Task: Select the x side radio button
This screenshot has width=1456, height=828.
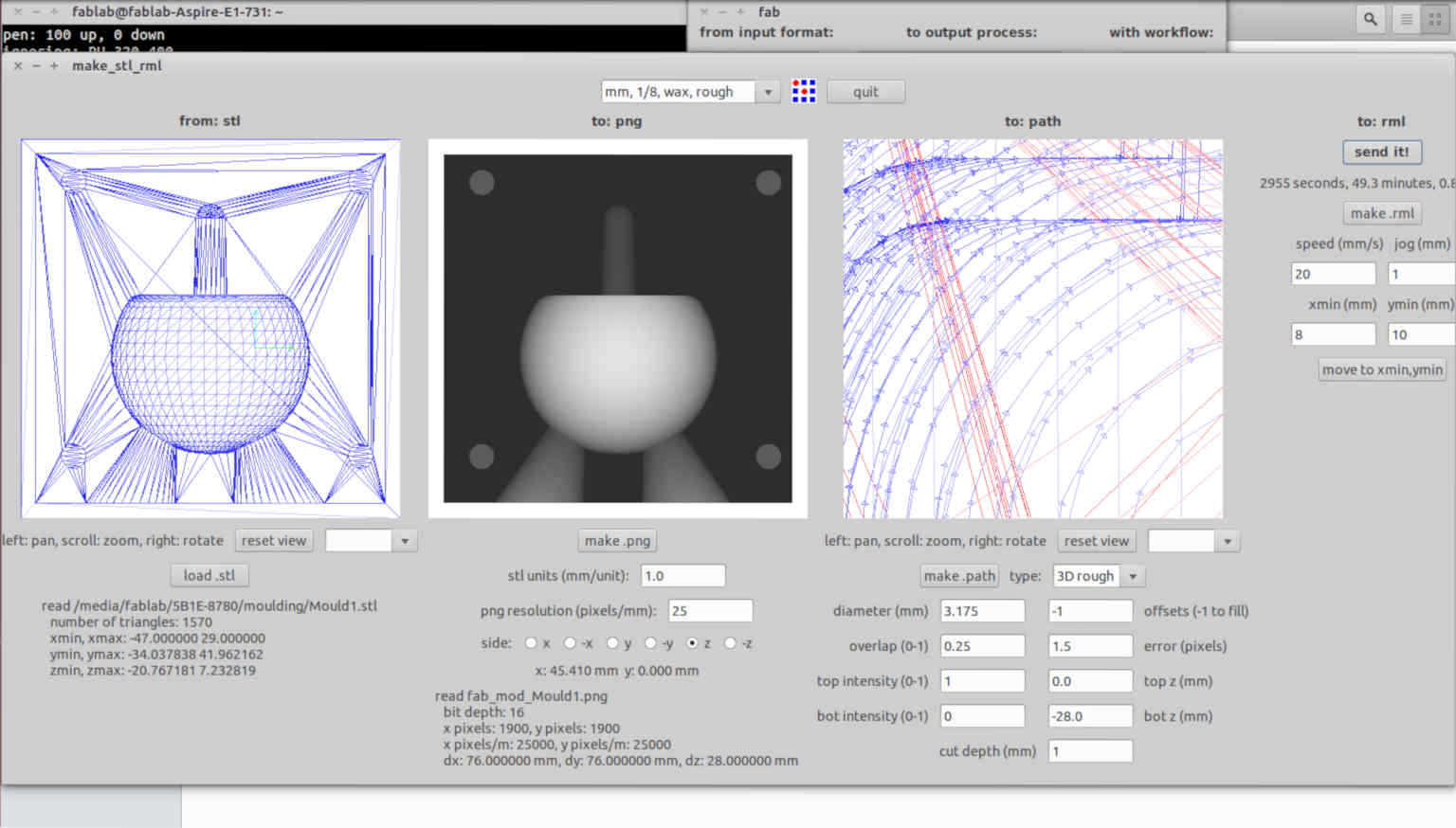Action: click(x=531, y=643)
